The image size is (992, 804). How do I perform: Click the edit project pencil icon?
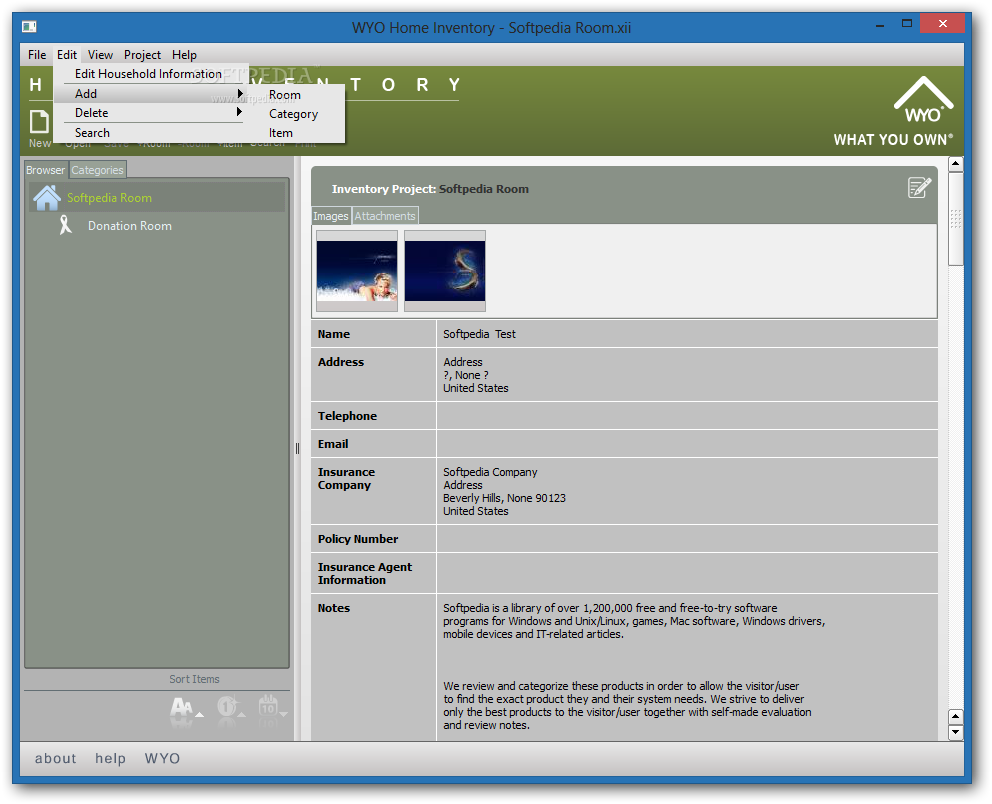919,187
